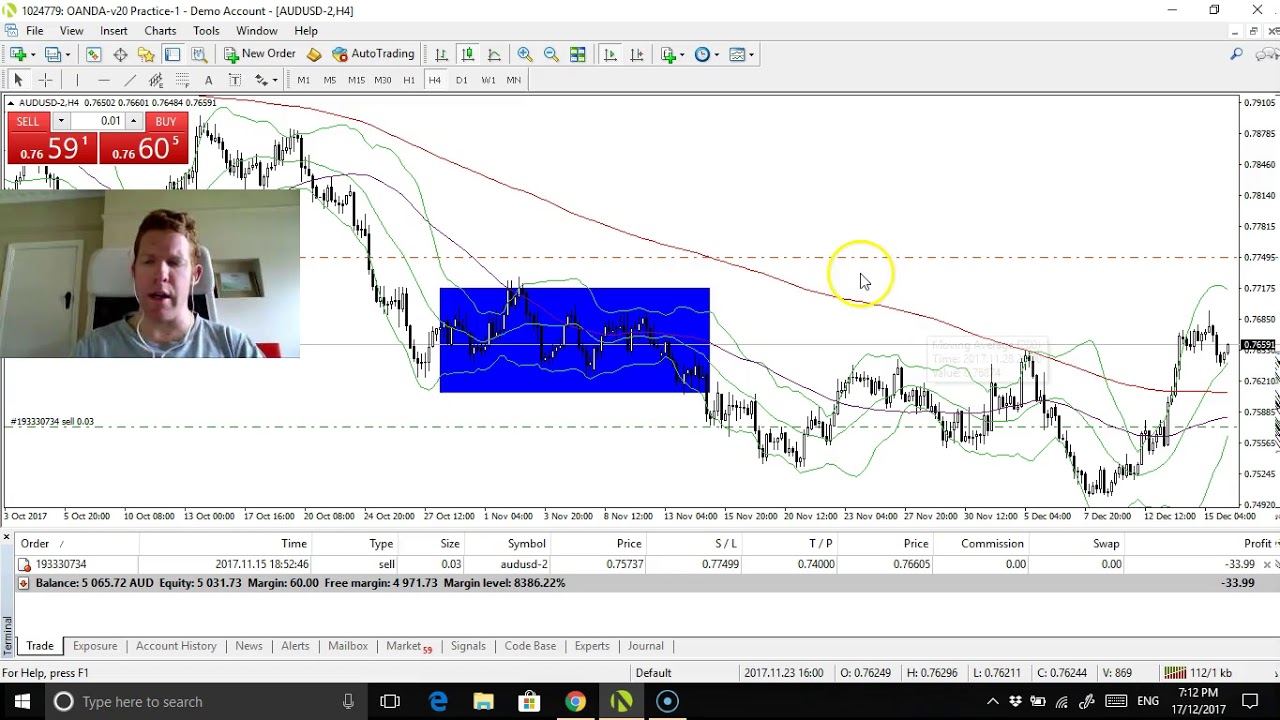This screenshot has width=1280, height=720.
Task: Select the Fibonacci retracement tool
Action: click(182, 80)
